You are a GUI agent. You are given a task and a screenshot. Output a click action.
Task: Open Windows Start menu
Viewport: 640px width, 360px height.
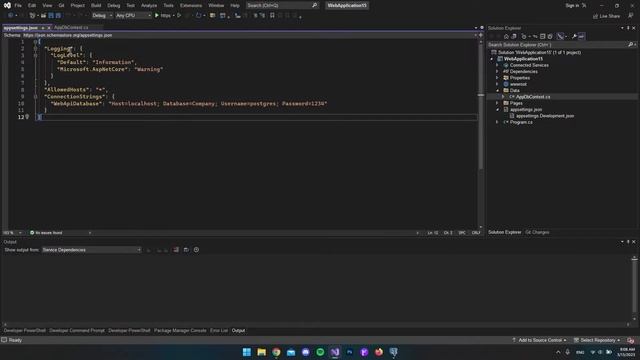point(247,352)
